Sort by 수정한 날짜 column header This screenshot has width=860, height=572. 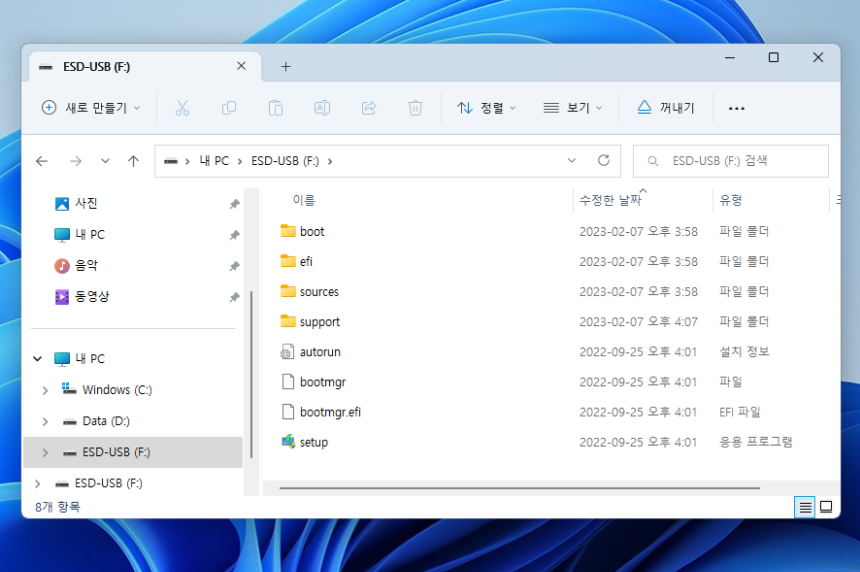click(x=610, y=200)
